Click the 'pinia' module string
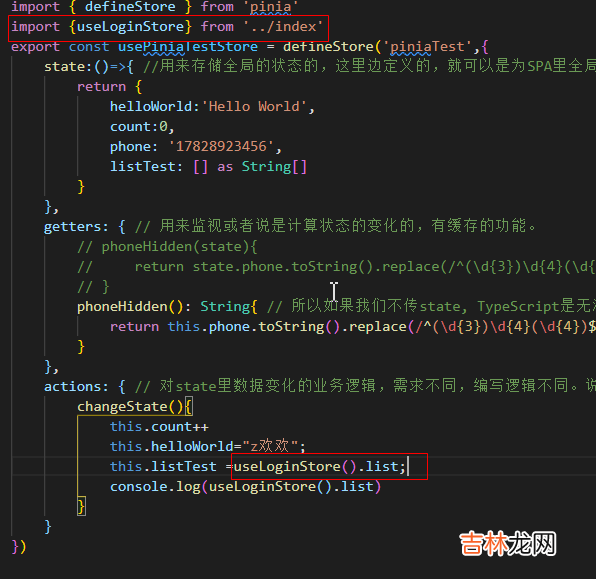Screen dimensions: 596x579 coord(270,7)
